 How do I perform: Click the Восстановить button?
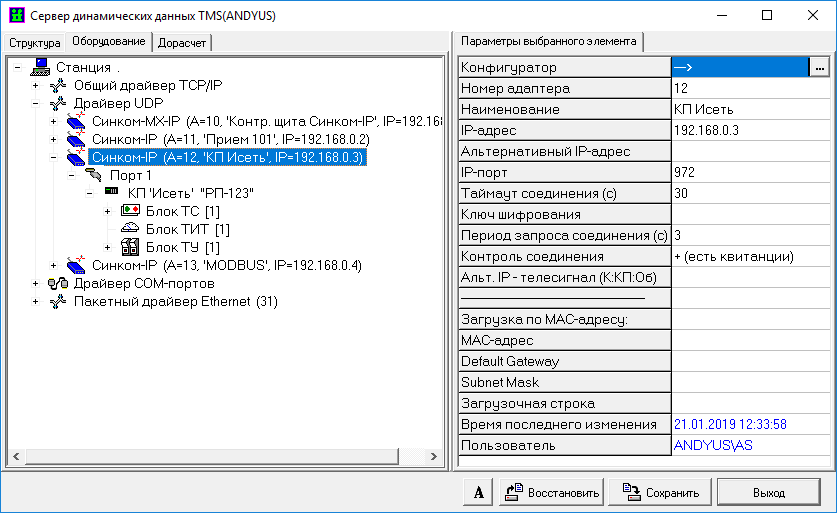[551, 492]
